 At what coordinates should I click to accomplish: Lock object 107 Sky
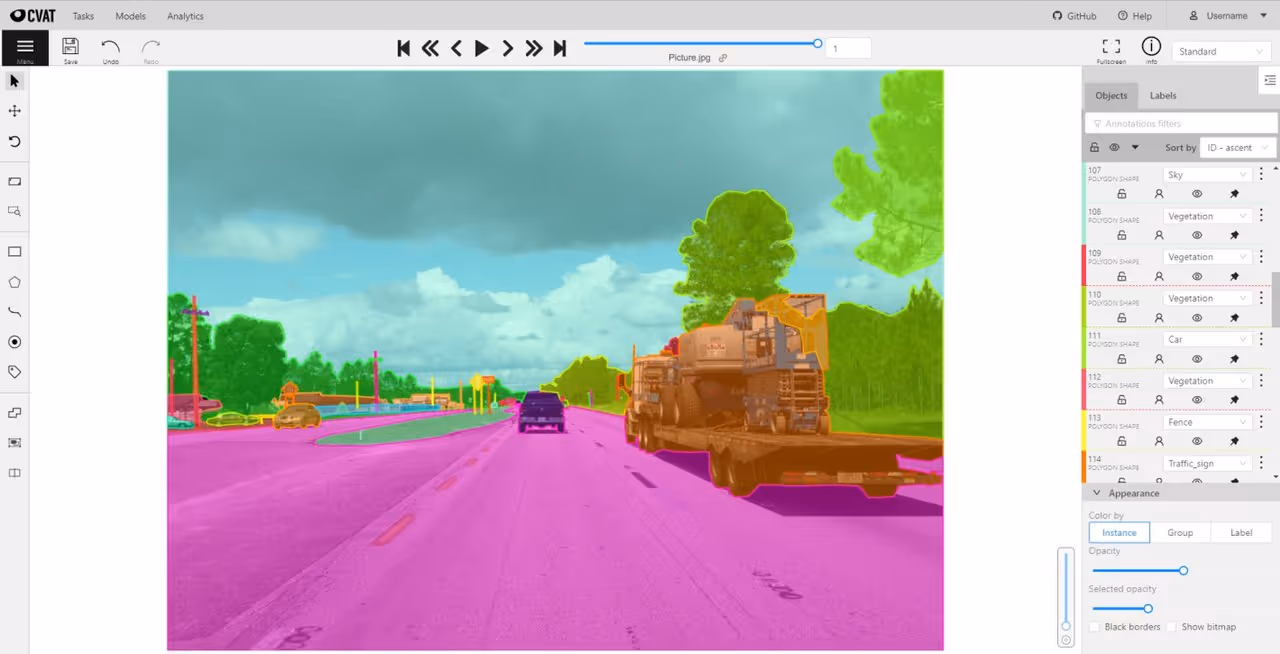(x=1121, y=194)
